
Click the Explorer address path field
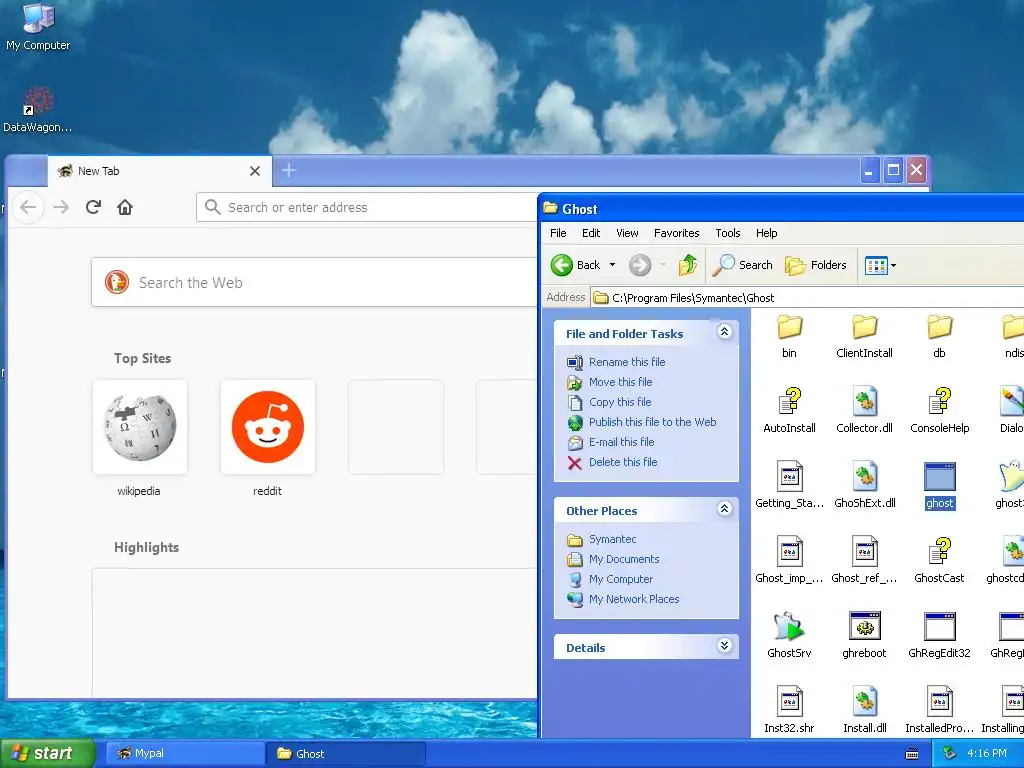[807, 298]
